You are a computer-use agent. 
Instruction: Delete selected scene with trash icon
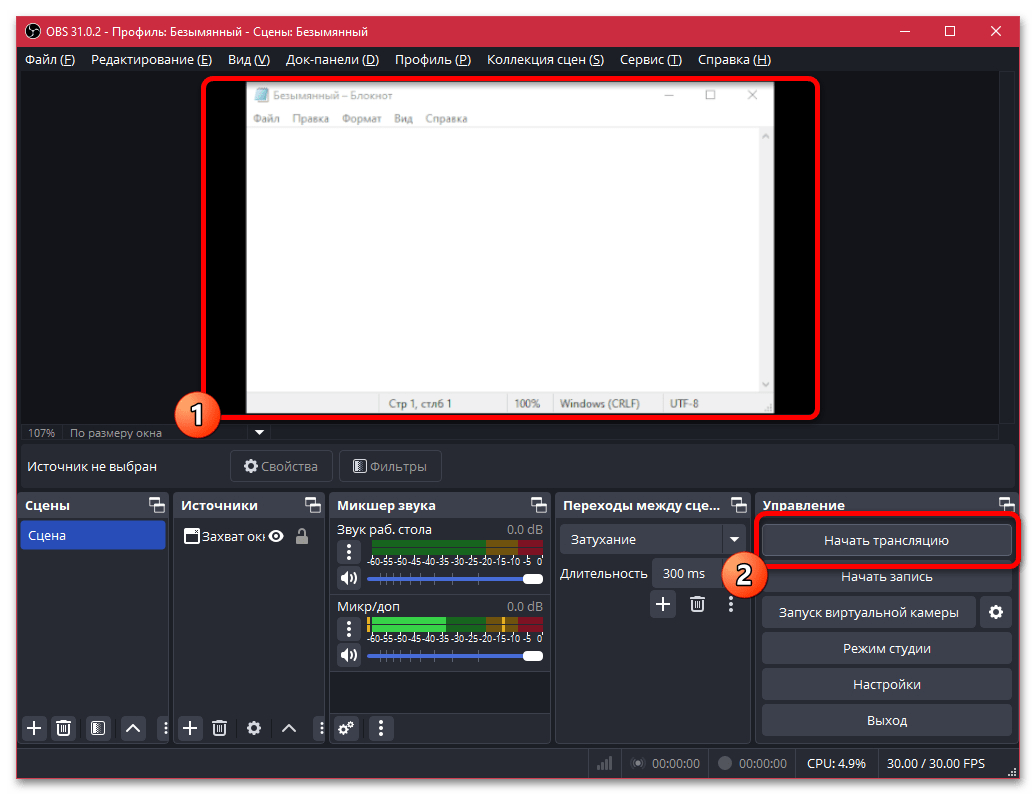point(63,728)
